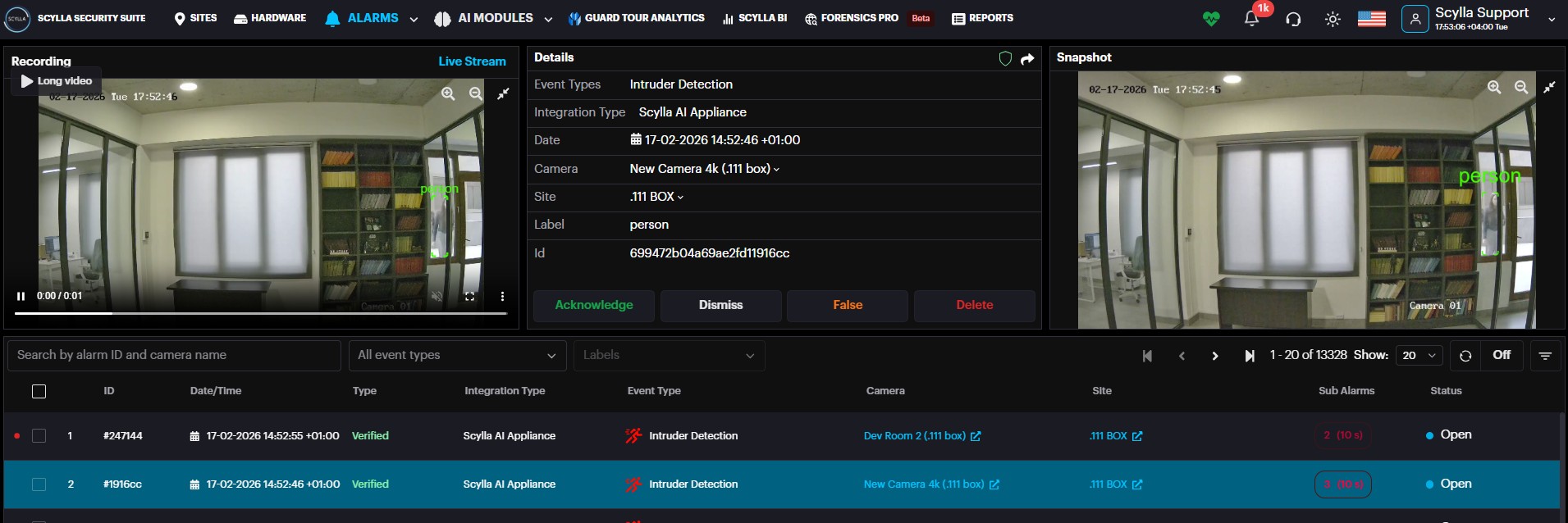Go to Guard Tour Analytics
This screenshot has width=1568, height=523.
[636, 18]
